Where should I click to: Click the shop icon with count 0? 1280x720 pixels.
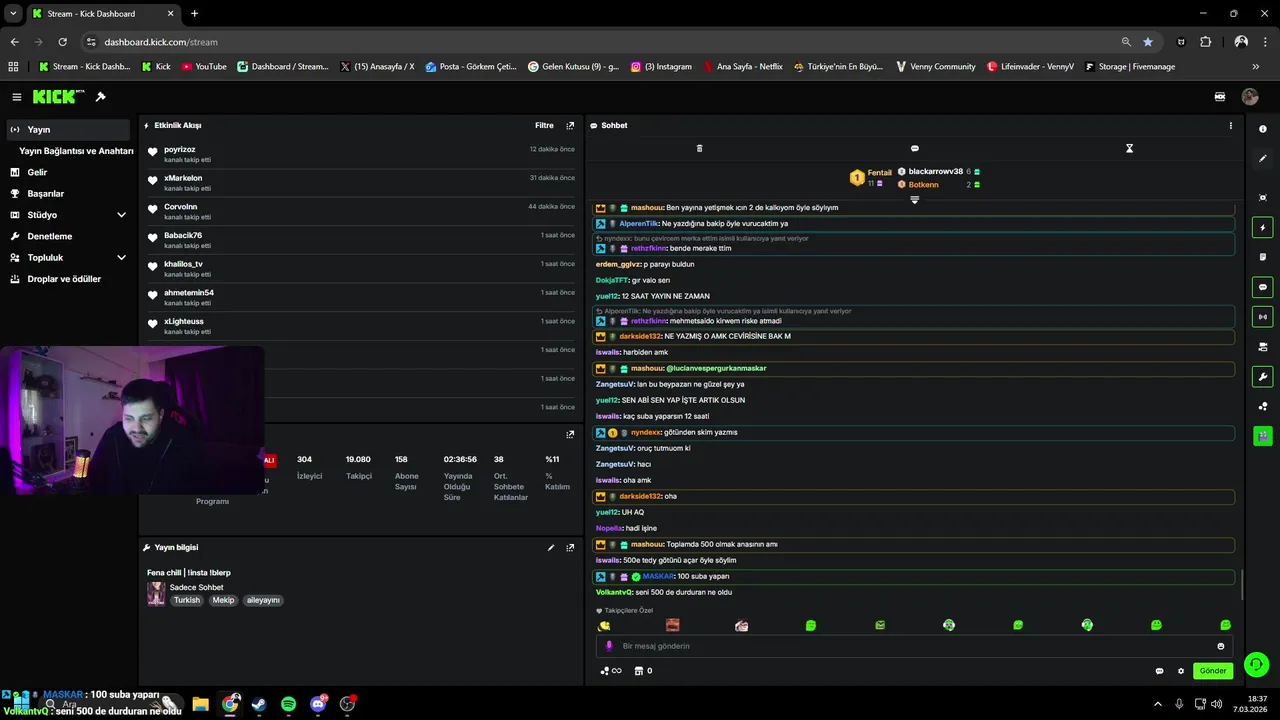tap(644, 671)
